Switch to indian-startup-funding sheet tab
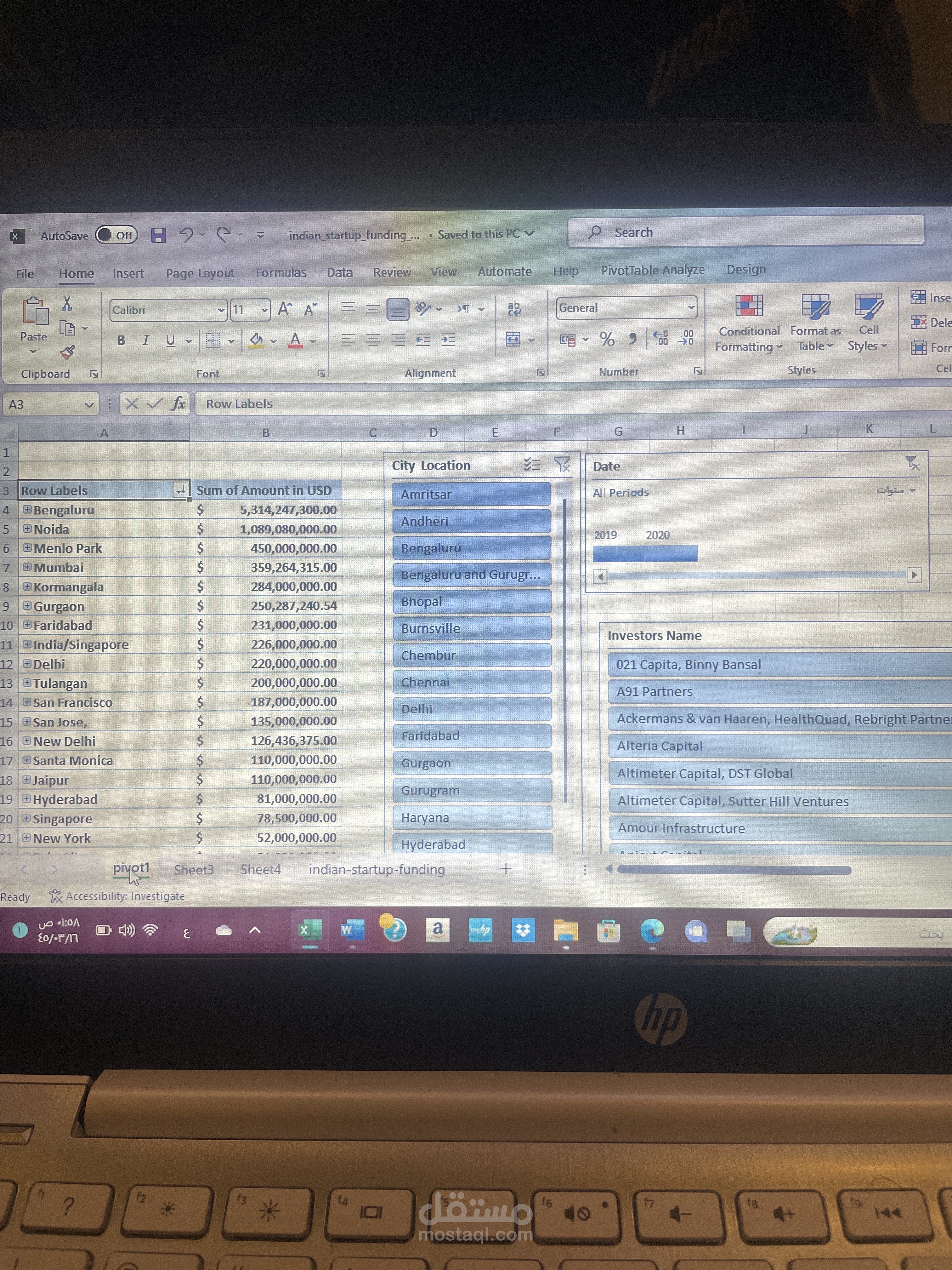The height and width of the screenshot is (1270, 952). pos(377,869)
